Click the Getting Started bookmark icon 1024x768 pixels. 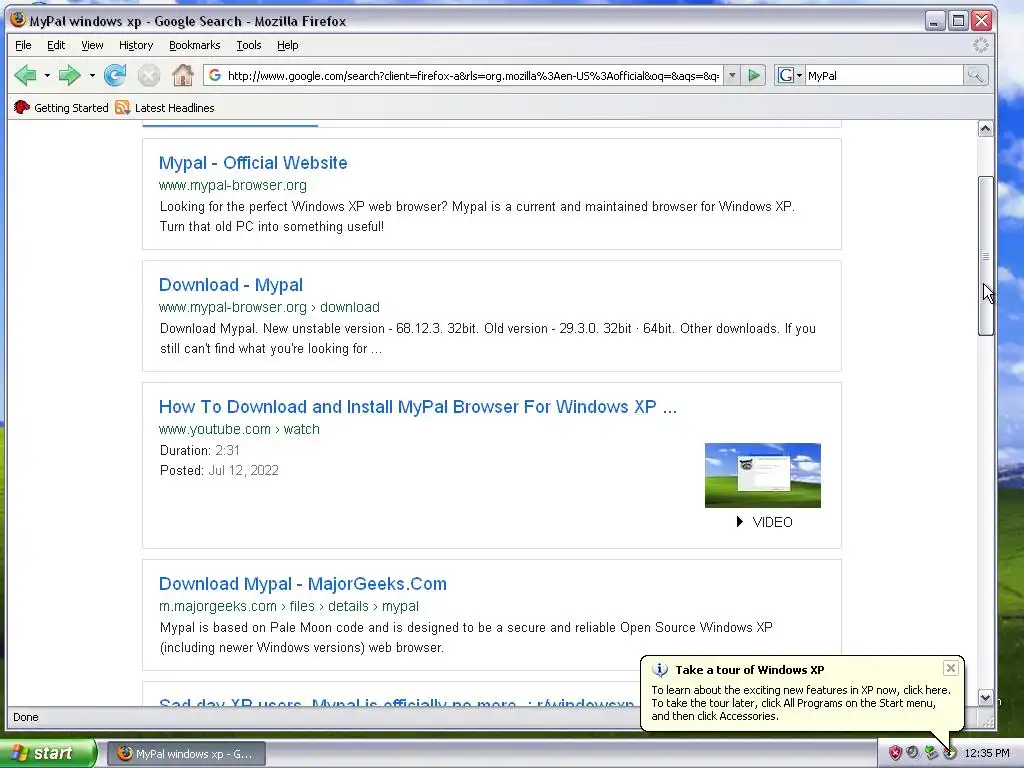[22, 108]
